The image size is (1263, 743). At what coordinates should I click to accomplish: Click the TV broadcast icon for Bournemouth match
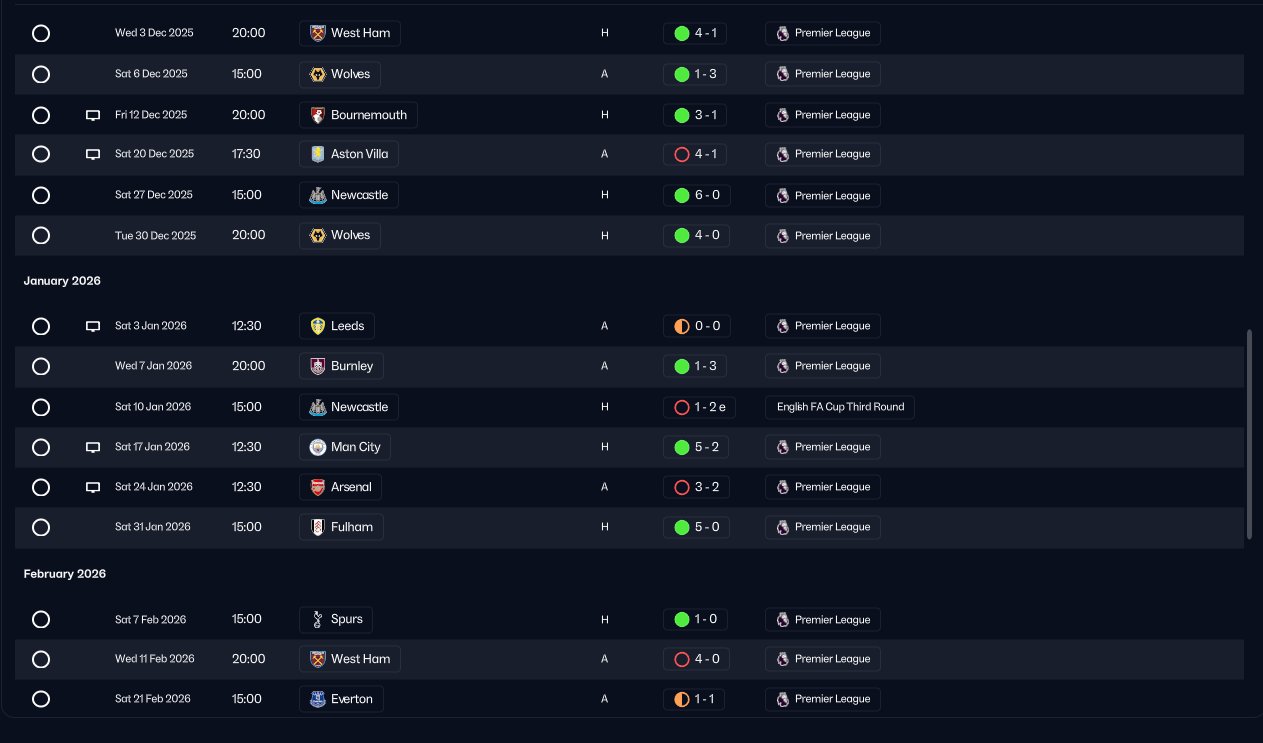(x=93, y=115)
